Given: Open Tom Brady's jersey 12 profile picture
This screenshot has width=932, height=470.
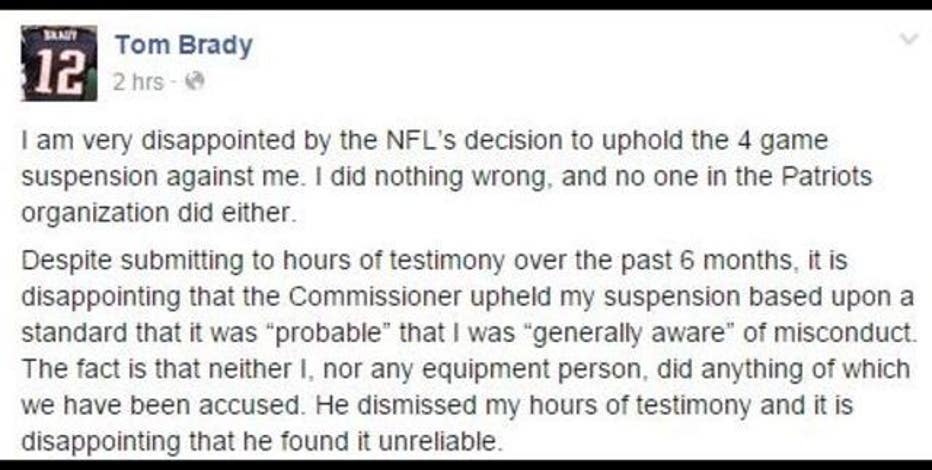Looking at the screenshot, I should pos(59,63).
